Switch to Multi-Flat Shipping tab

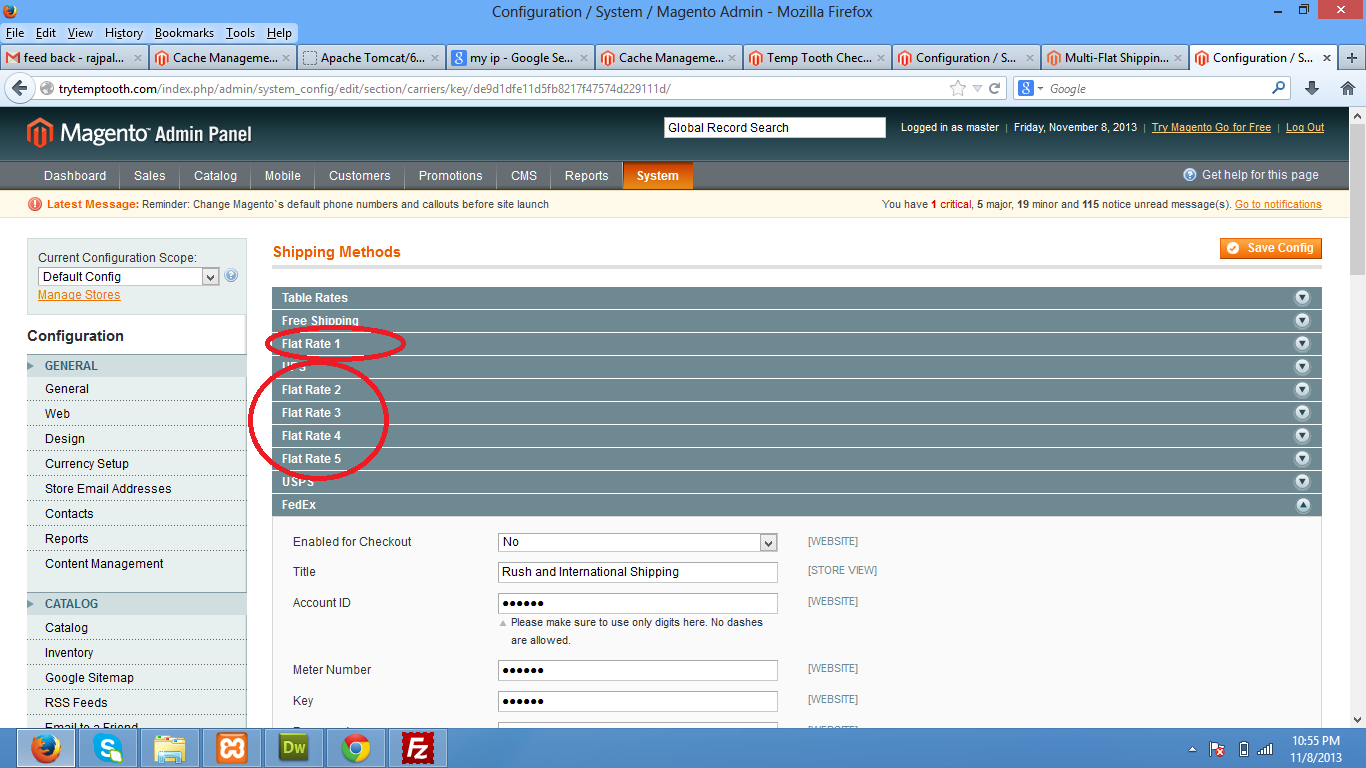click(x=1114, y=58)
